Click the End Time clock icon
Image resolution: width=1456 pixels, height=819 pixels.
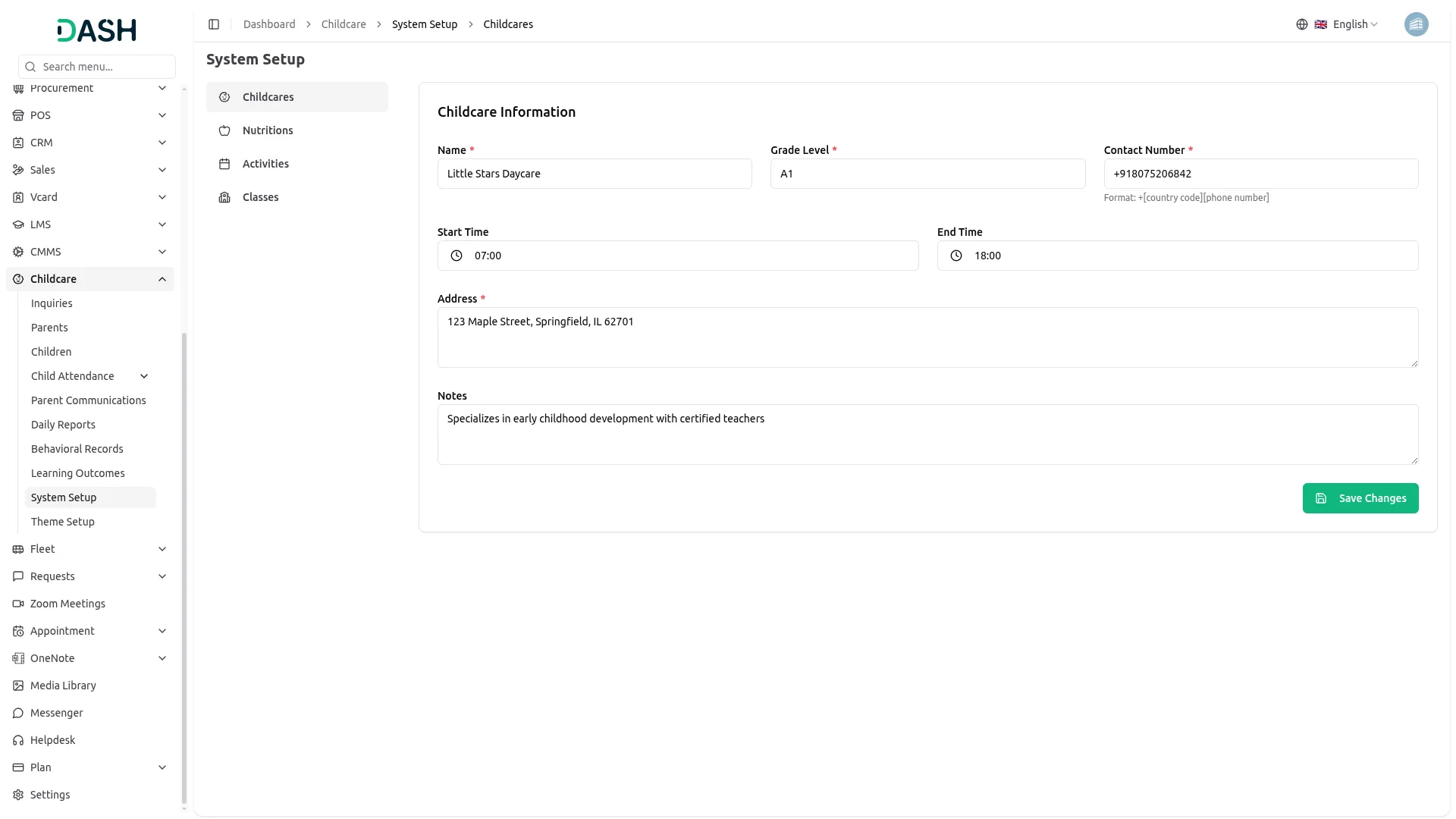coord(956,256)
